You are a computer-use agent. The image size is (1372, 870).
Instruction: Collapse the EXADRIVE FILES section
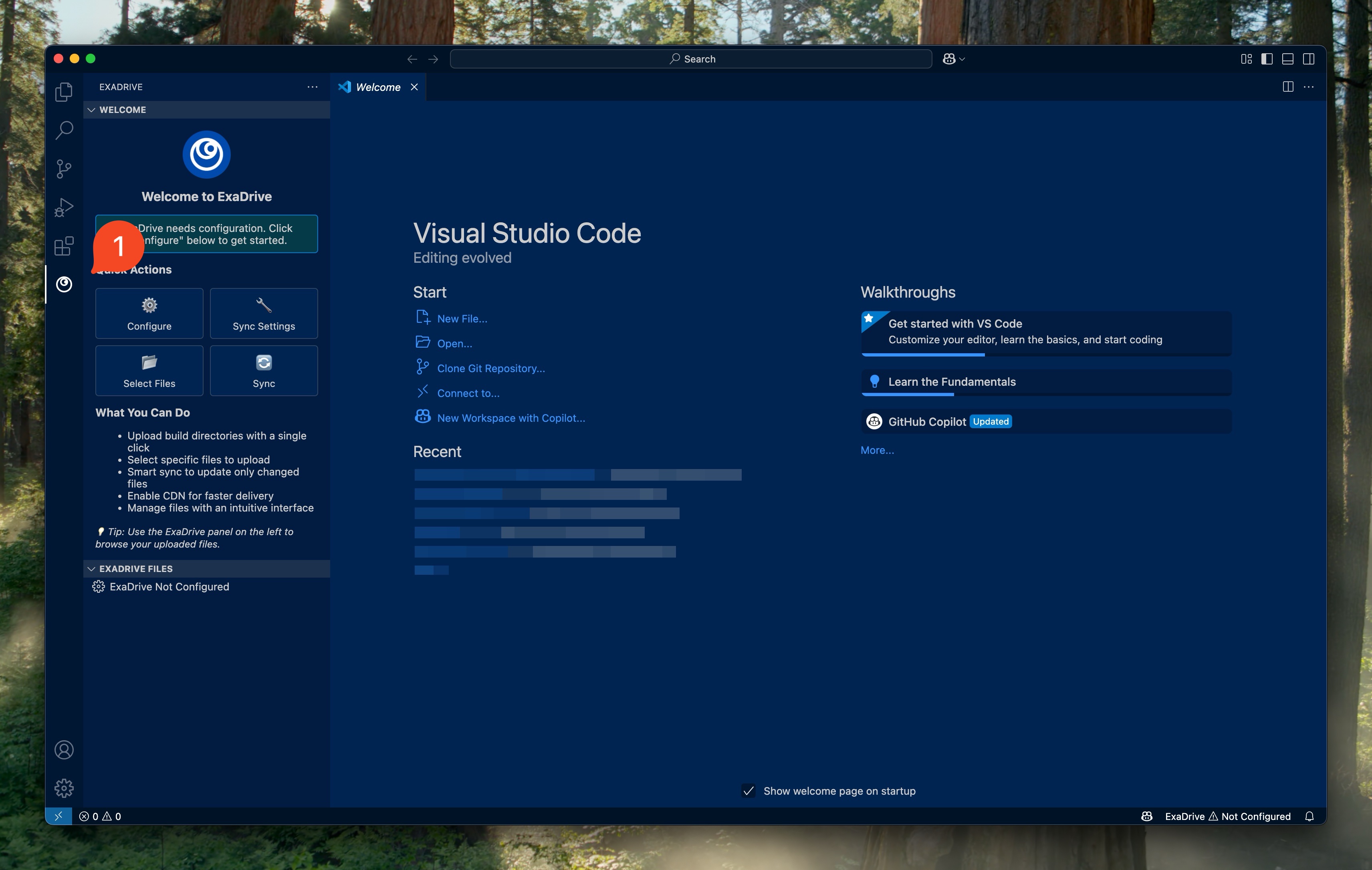(206, 569)
